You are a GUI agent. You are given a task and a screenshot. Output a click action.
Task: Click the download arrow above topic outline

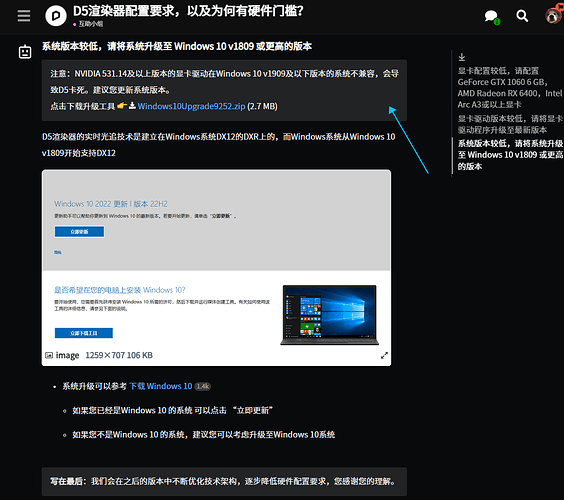(462, 57)
